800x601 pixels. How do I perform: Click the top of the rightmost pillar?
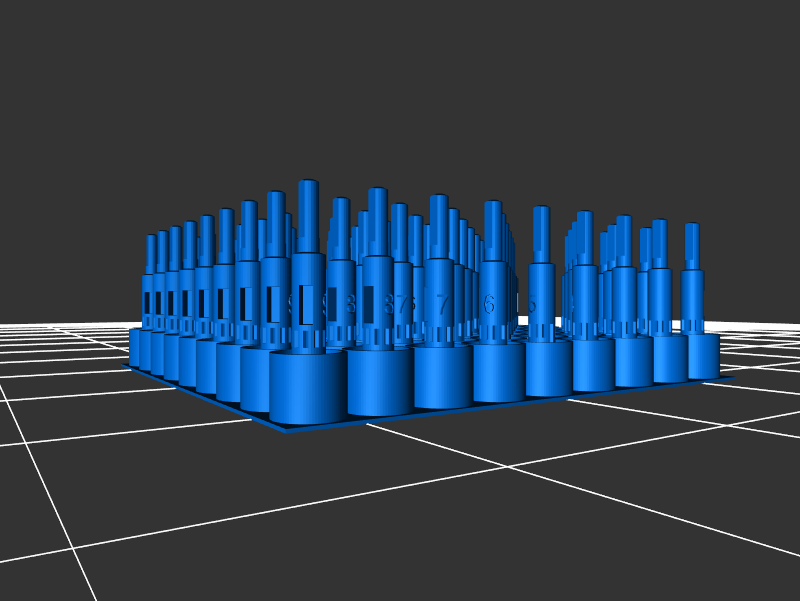692,228
